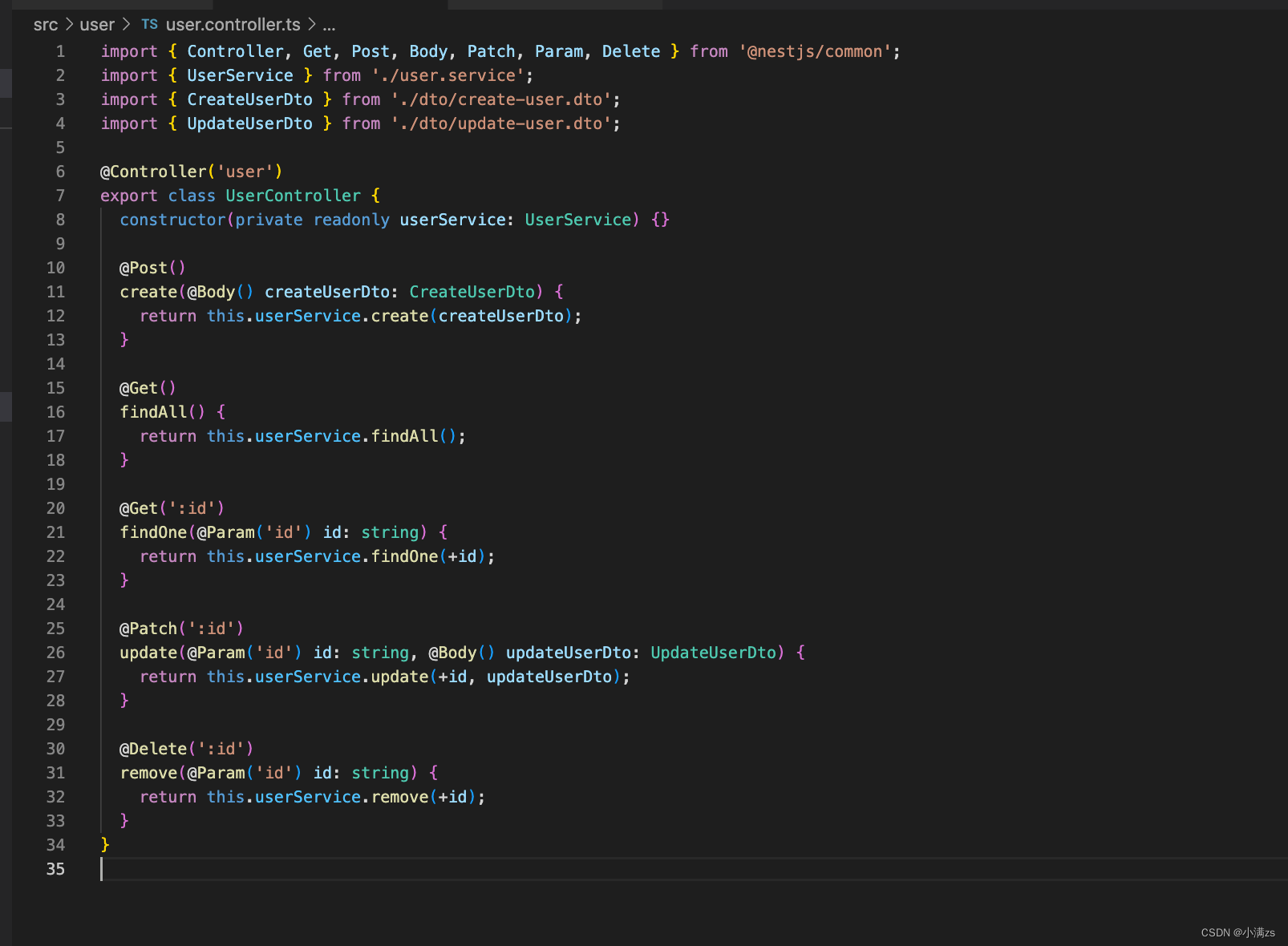Click the UpdateUserDto type on line 26

tap(713, 653)
